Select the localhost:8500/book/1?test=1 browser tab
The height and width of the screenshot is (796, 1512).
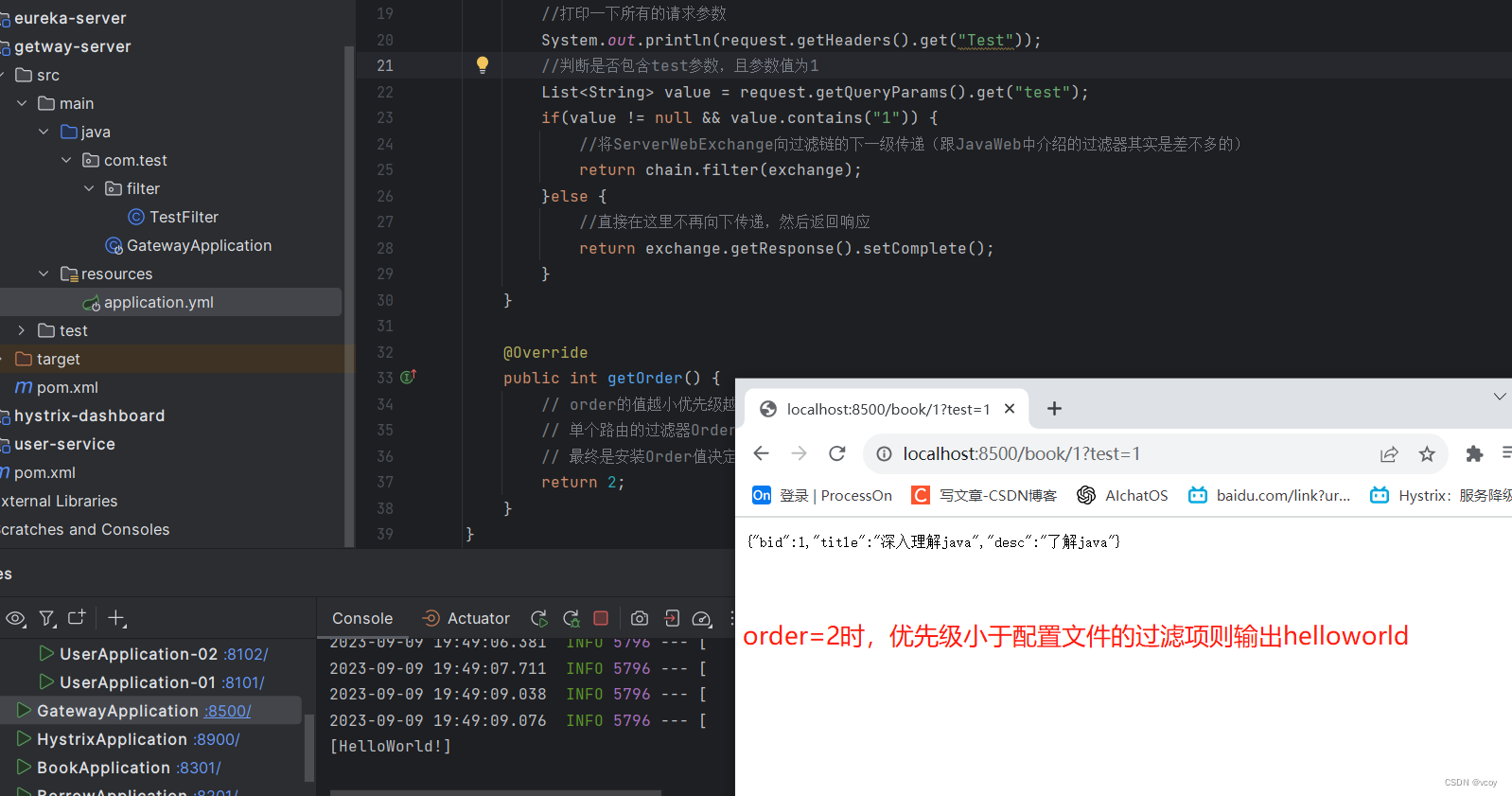[888, 409]
